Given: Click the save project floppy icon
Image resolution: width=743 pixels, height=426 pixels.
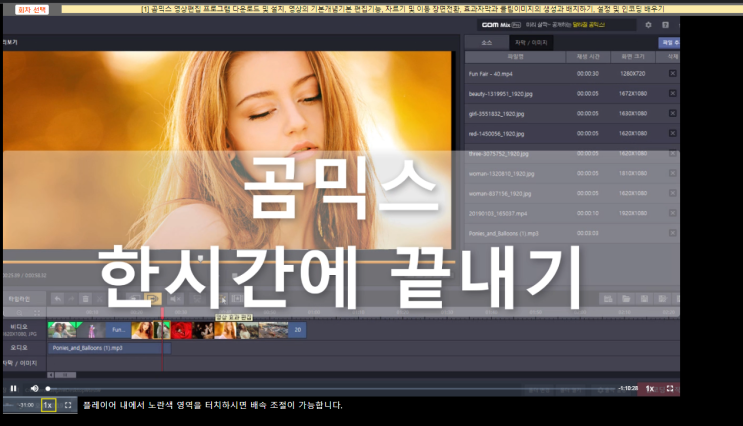Looking at the screenshot, I should click(644, 299).
